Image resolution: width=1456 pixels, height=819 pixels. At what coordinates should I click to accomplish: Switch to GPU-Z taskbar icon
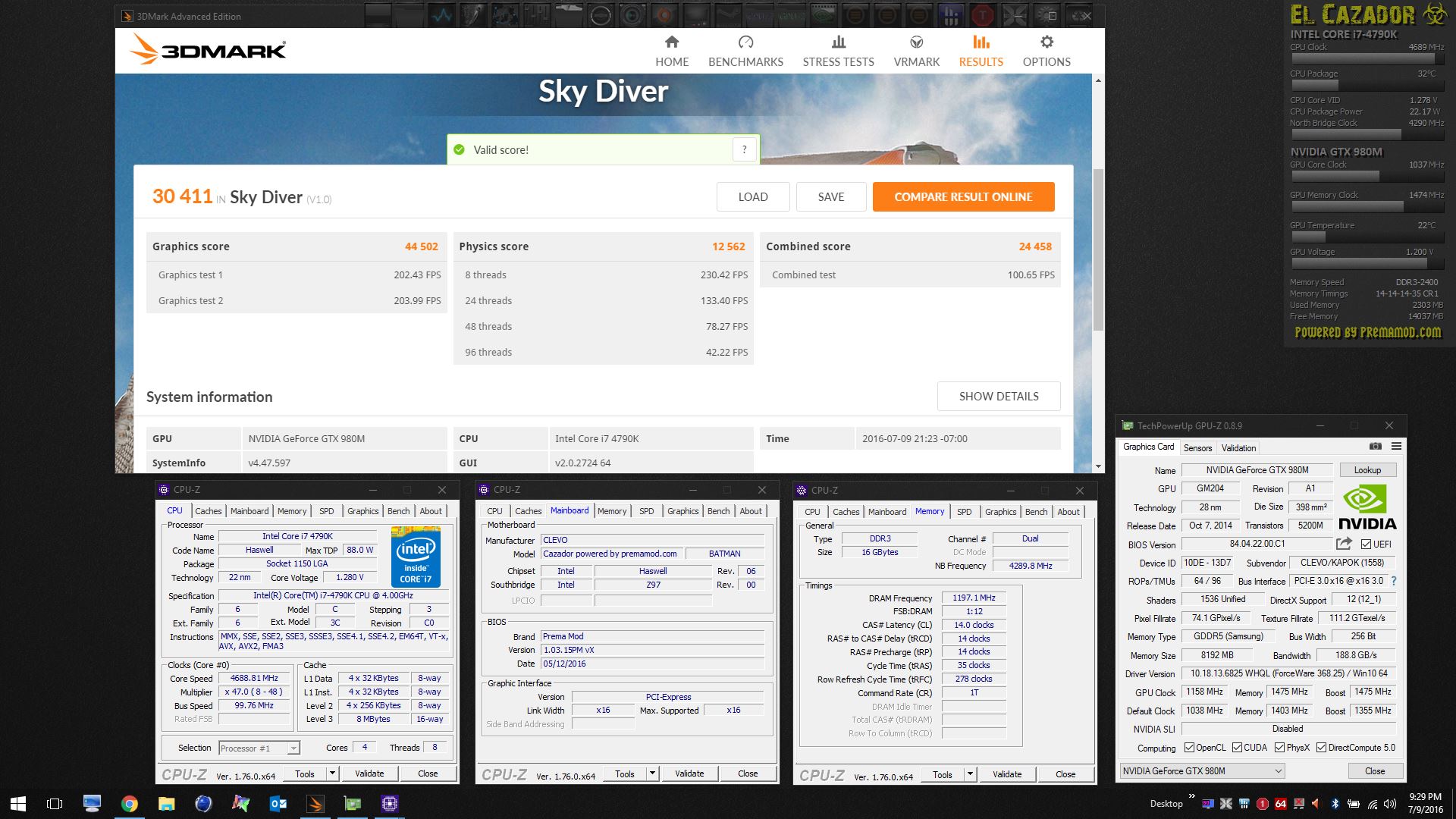click(353, 804)
